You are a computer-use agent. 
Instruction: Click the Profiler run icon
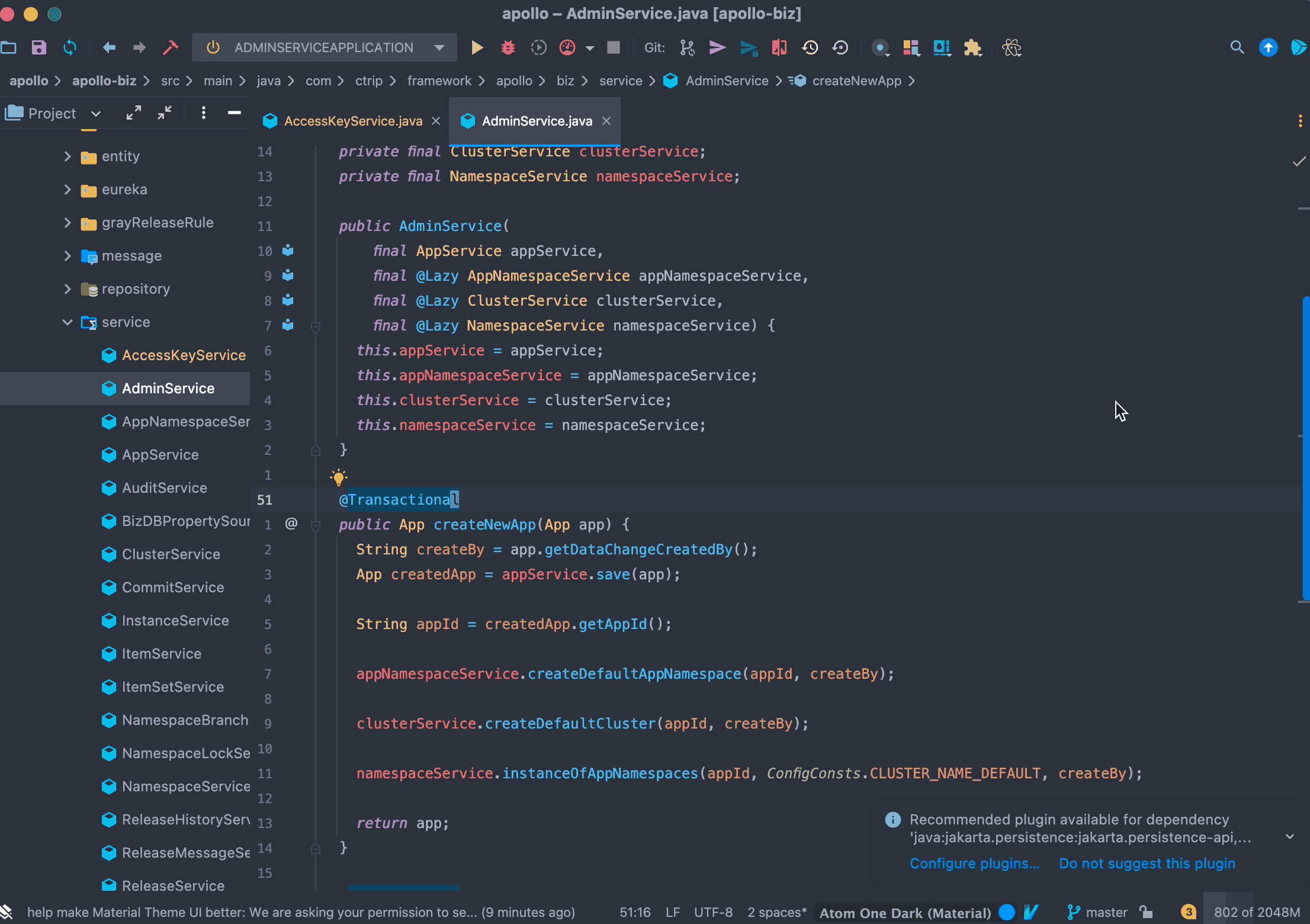[x=568, y=47]
